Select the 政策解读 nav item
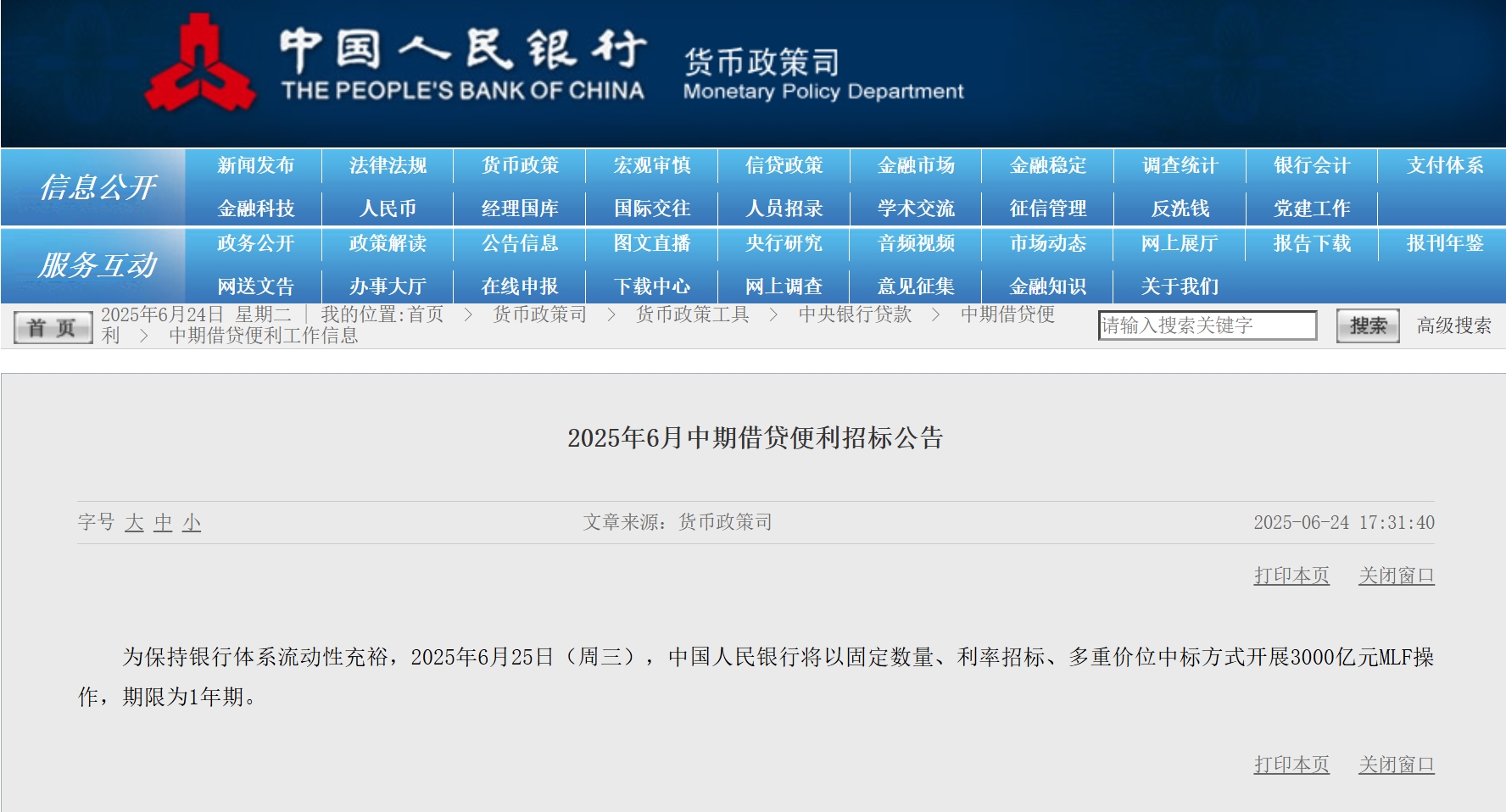The image size is (1506, 812). coord(388,243)
